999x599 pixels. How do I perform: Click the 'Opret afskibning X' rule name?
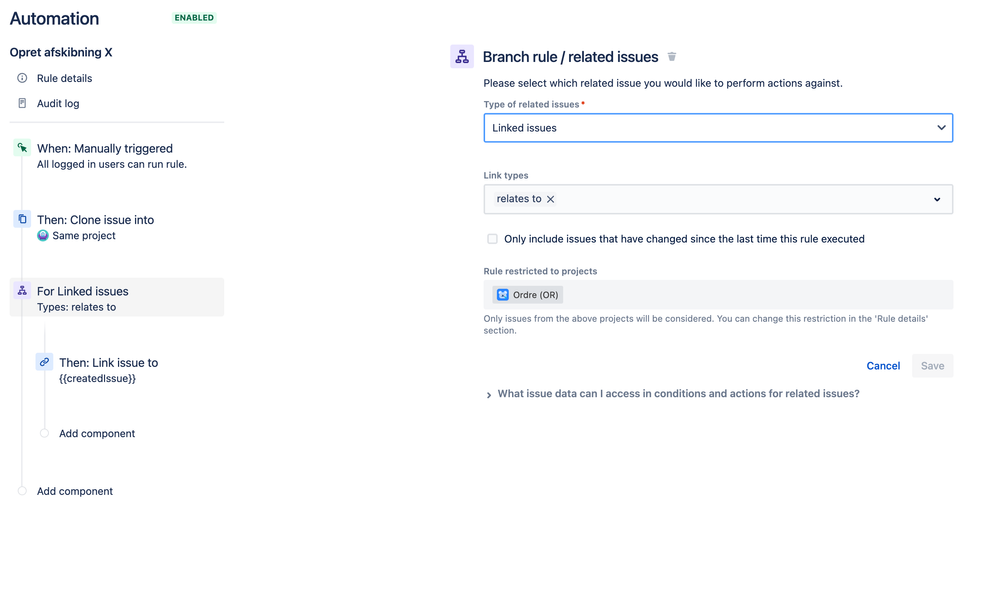(61, 52)
